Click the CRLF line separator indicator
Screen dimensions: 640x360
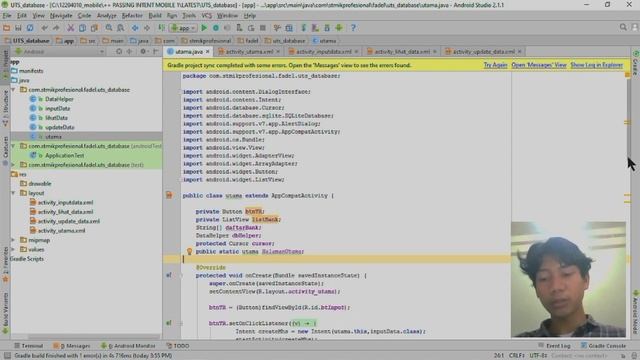[x=517, y=356]
